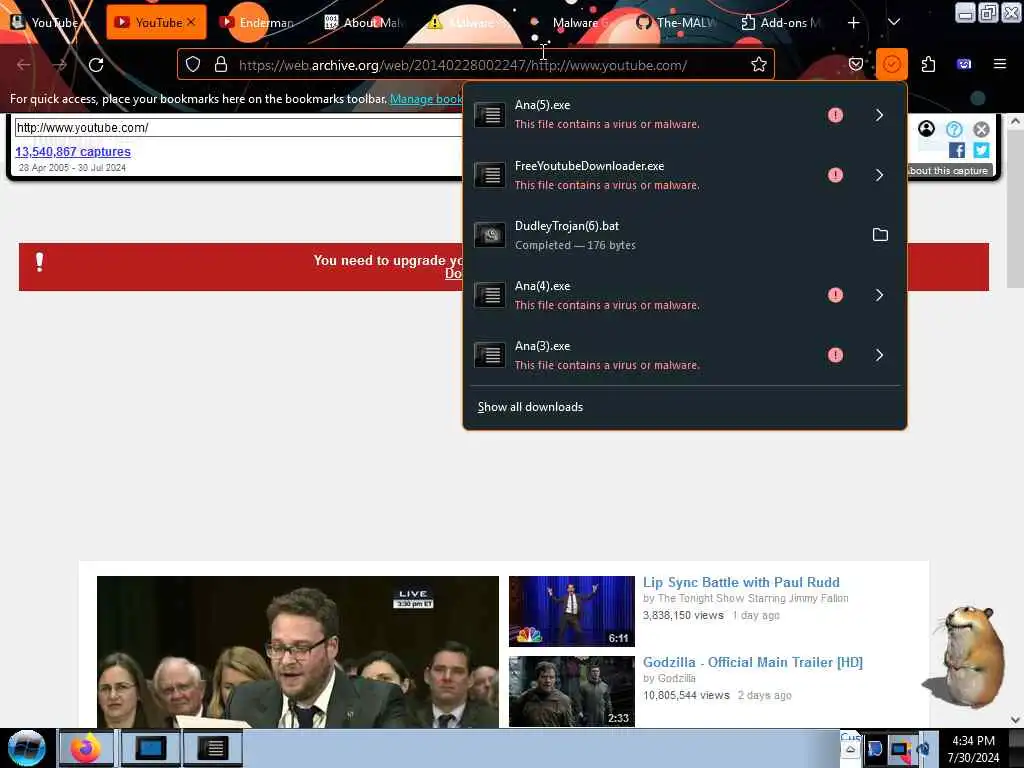
Task: Click About this capture button
Action: pyautogui.click(x=948, y=170)
